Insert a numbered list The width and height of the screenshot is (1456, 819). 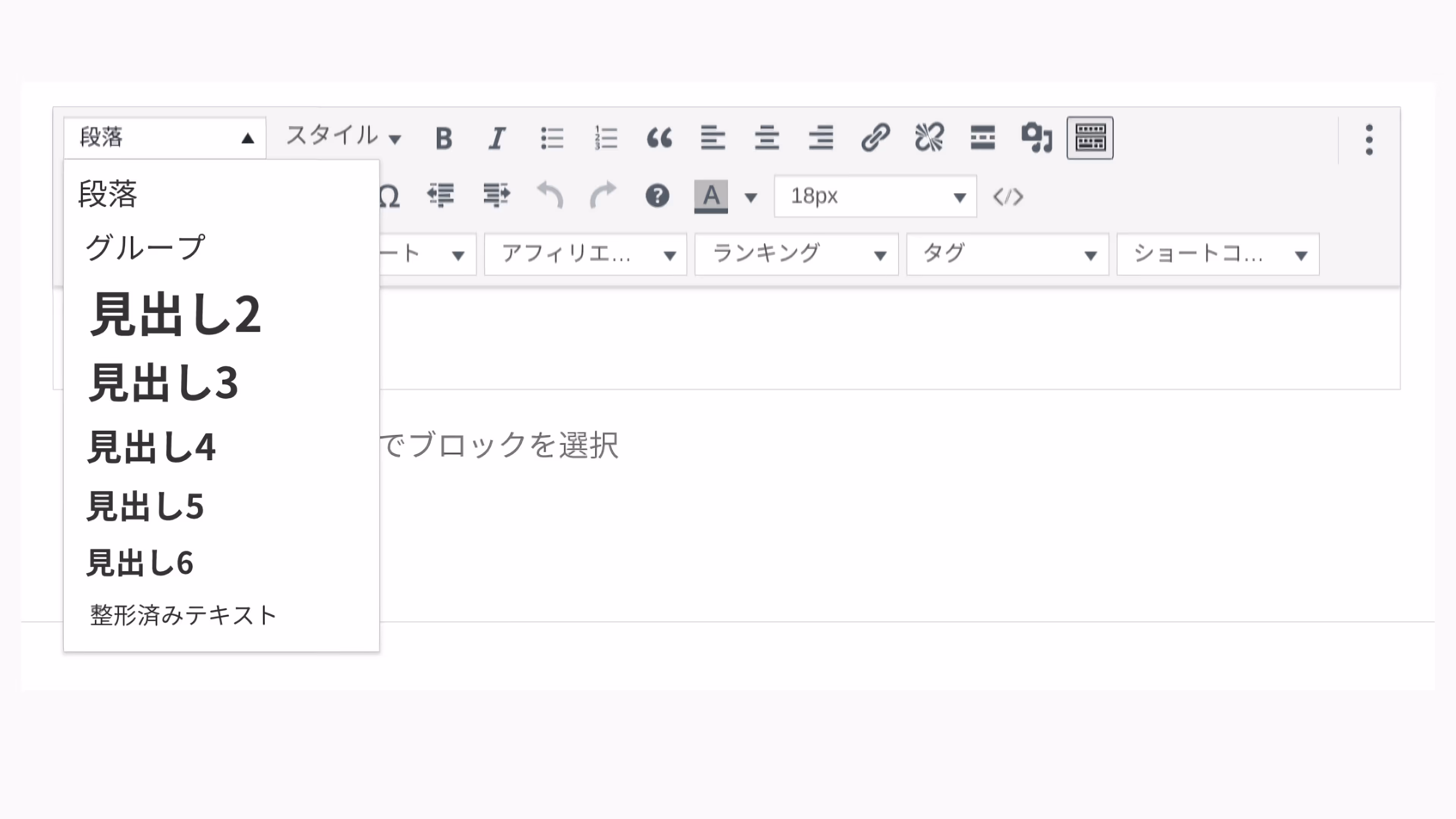(x=606, y=138)
